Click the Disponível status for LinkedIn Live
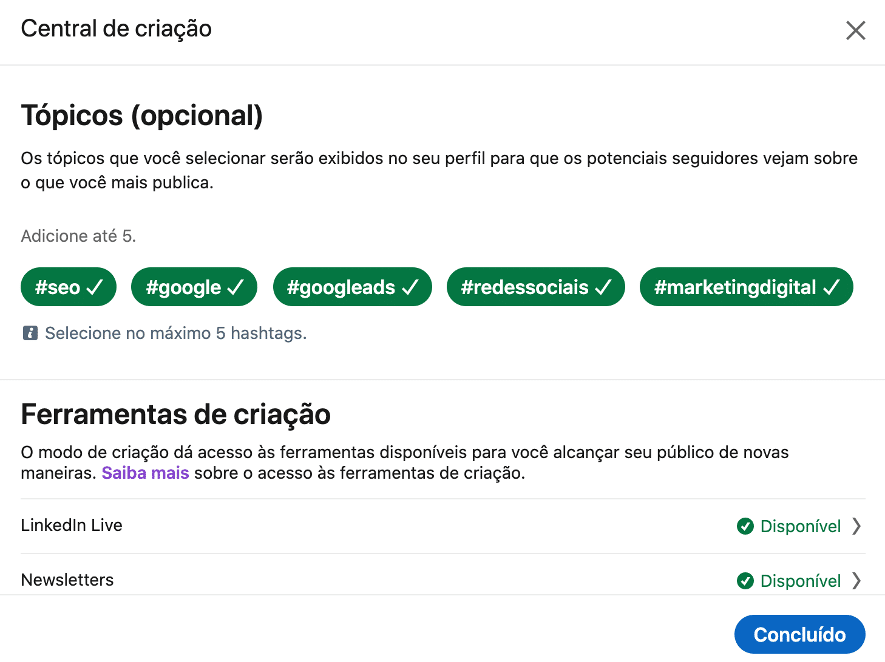 coord(800,526)
